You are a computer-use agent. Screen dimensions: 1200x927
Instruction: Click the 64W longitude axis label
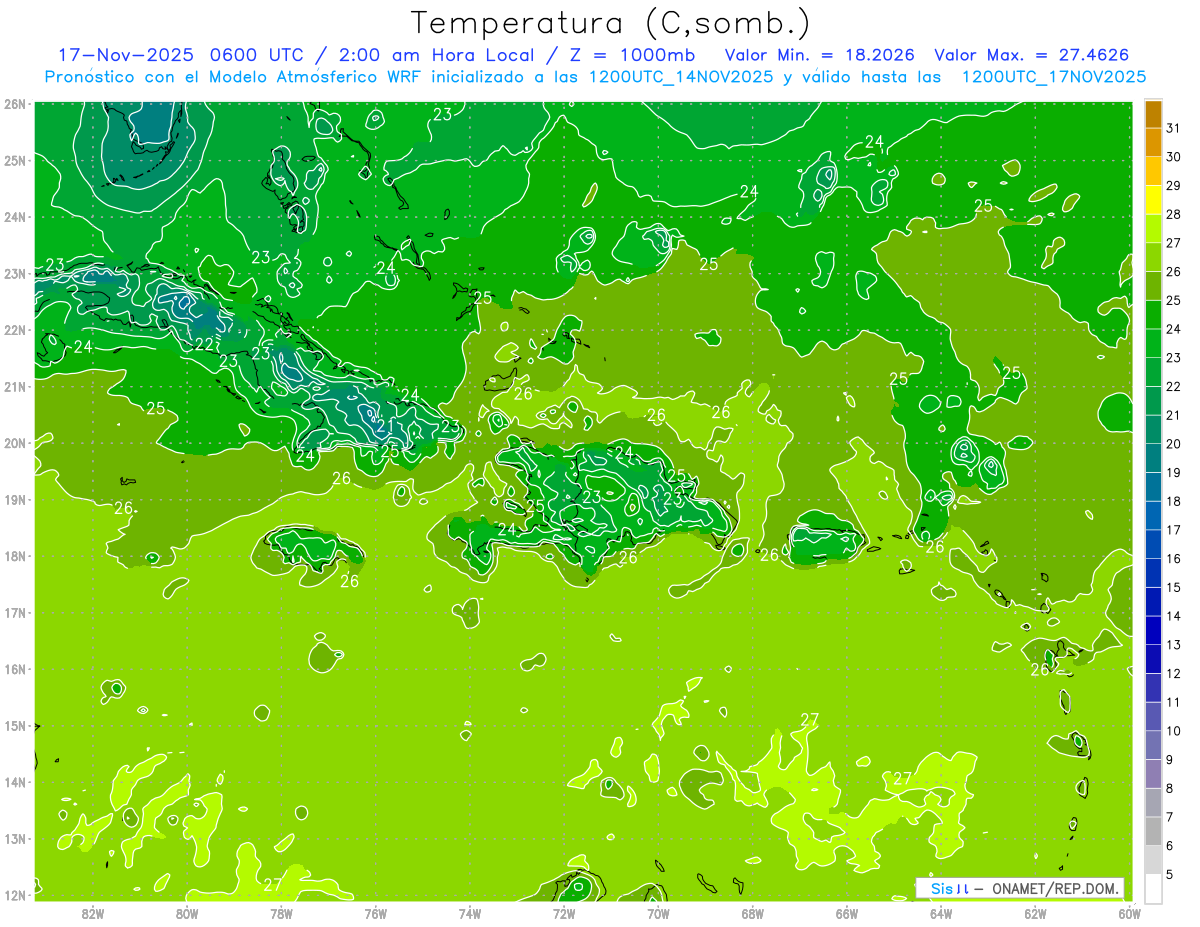(x=941, y=913)
